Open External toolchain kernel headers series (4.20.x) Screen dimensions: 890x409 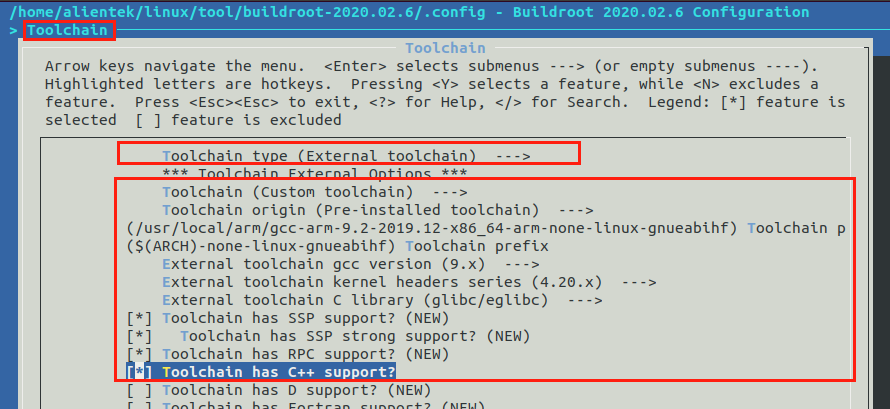(x=409, y=282)
